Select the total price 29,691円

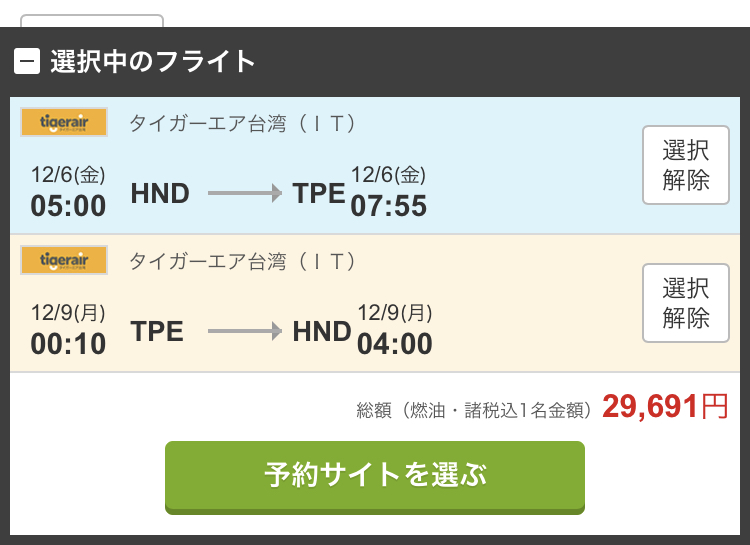point(665,407)
